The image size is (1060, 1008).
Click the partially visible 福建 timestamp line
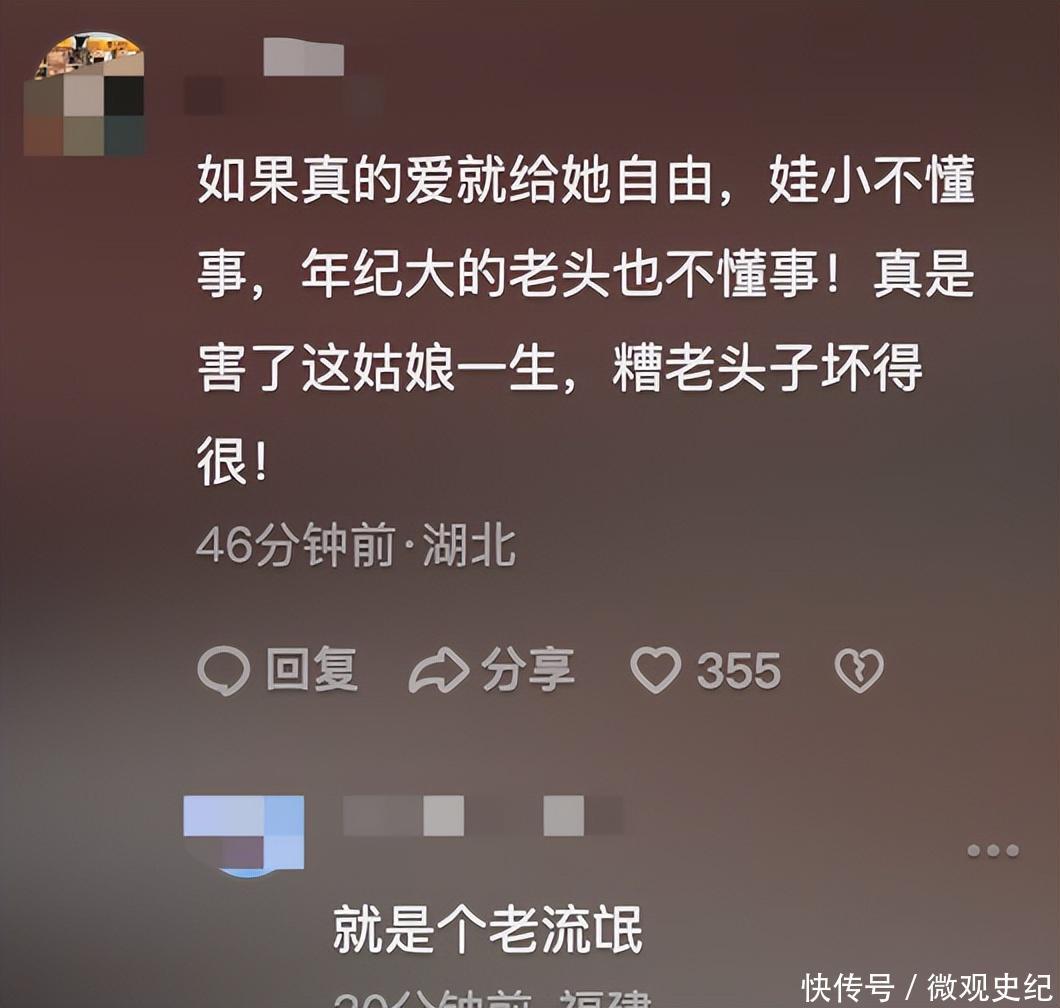[493, 999]
